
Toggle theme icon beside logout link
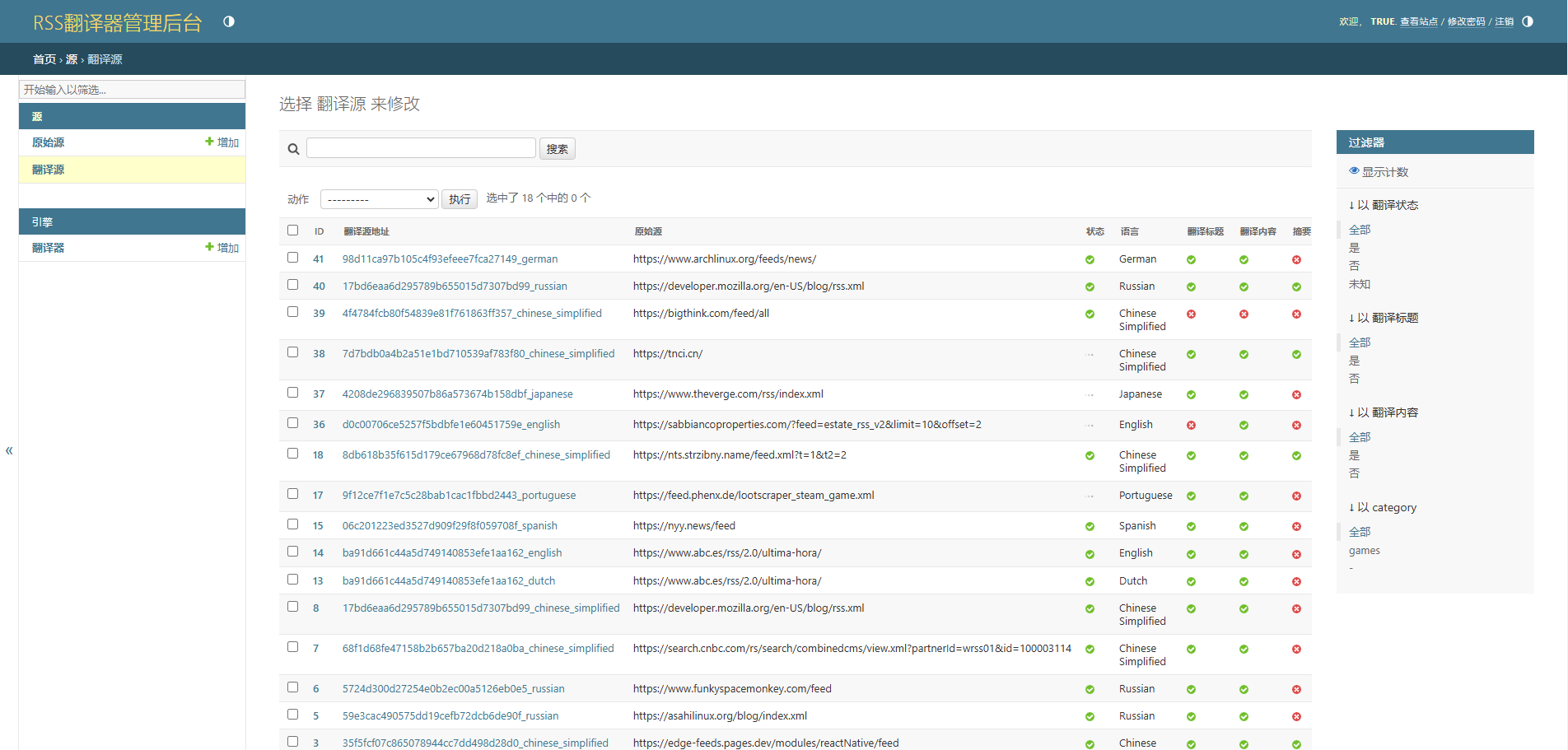(1528, 21)
